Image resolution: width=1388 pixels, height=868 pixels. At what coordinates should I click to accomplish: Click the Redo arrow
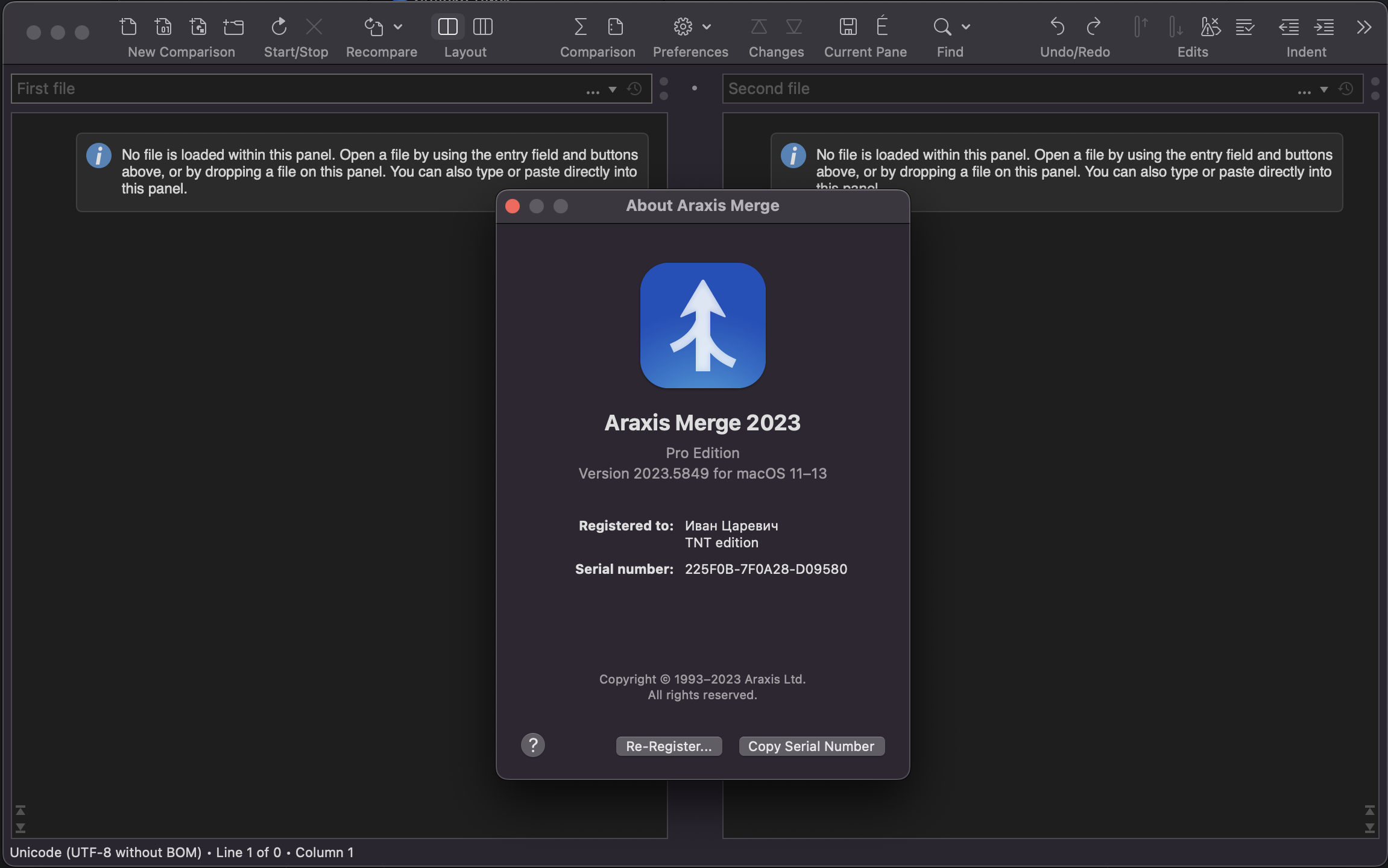coord(1093,27)
